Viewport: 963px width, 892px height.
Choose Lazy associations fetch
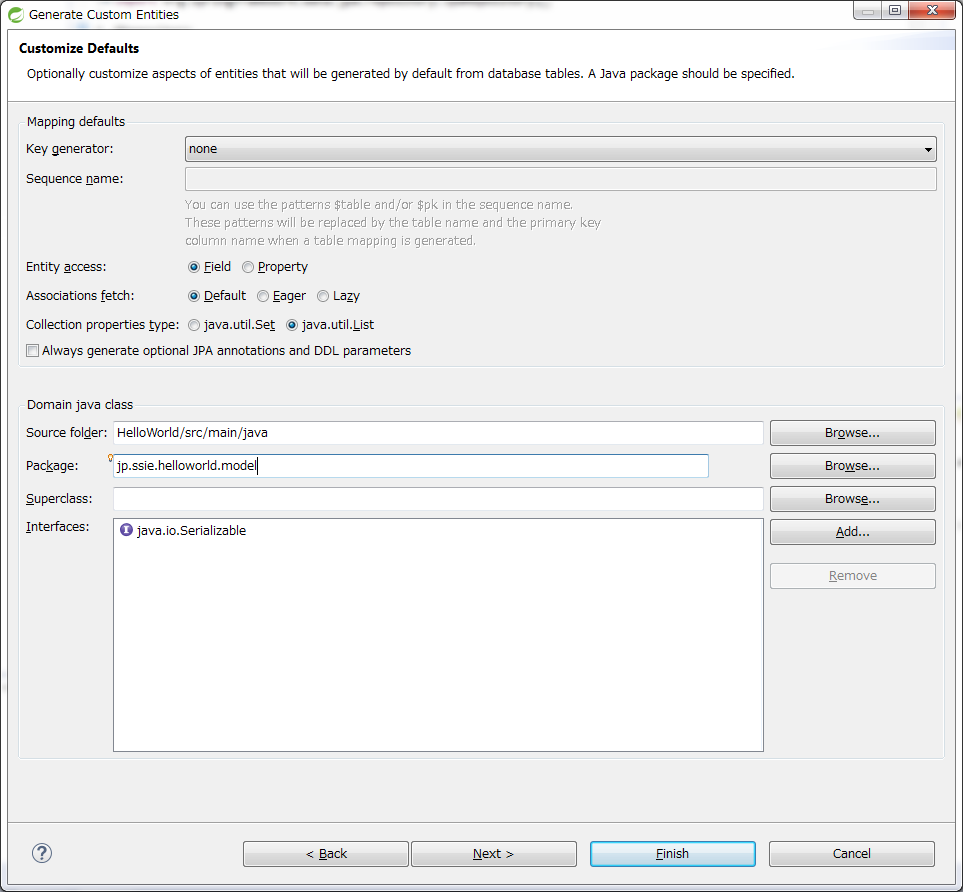pyautogui.click(x=323, y=296)
